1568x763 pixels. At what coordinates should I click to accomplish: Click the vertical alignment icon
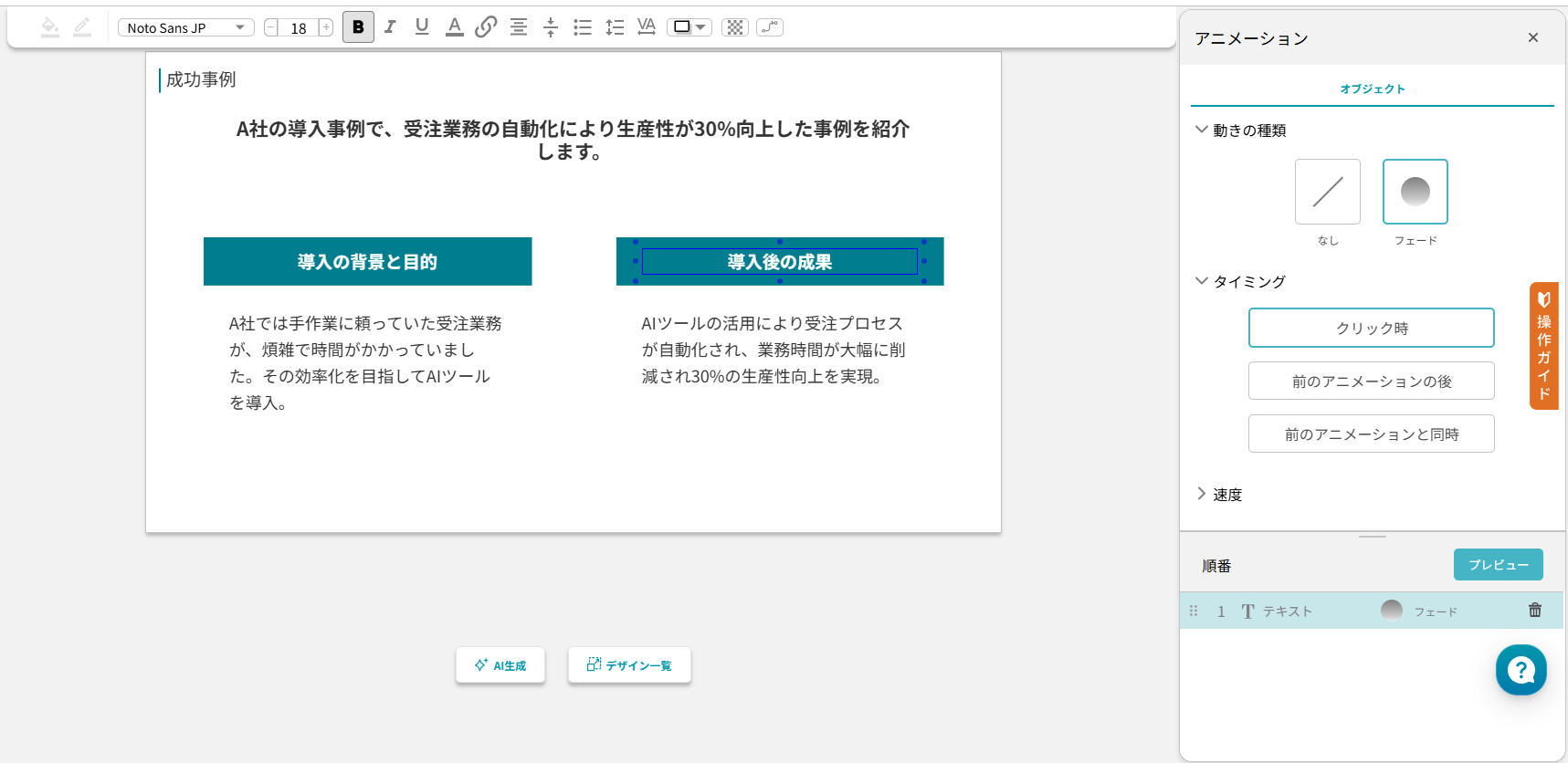coord(550,27)
